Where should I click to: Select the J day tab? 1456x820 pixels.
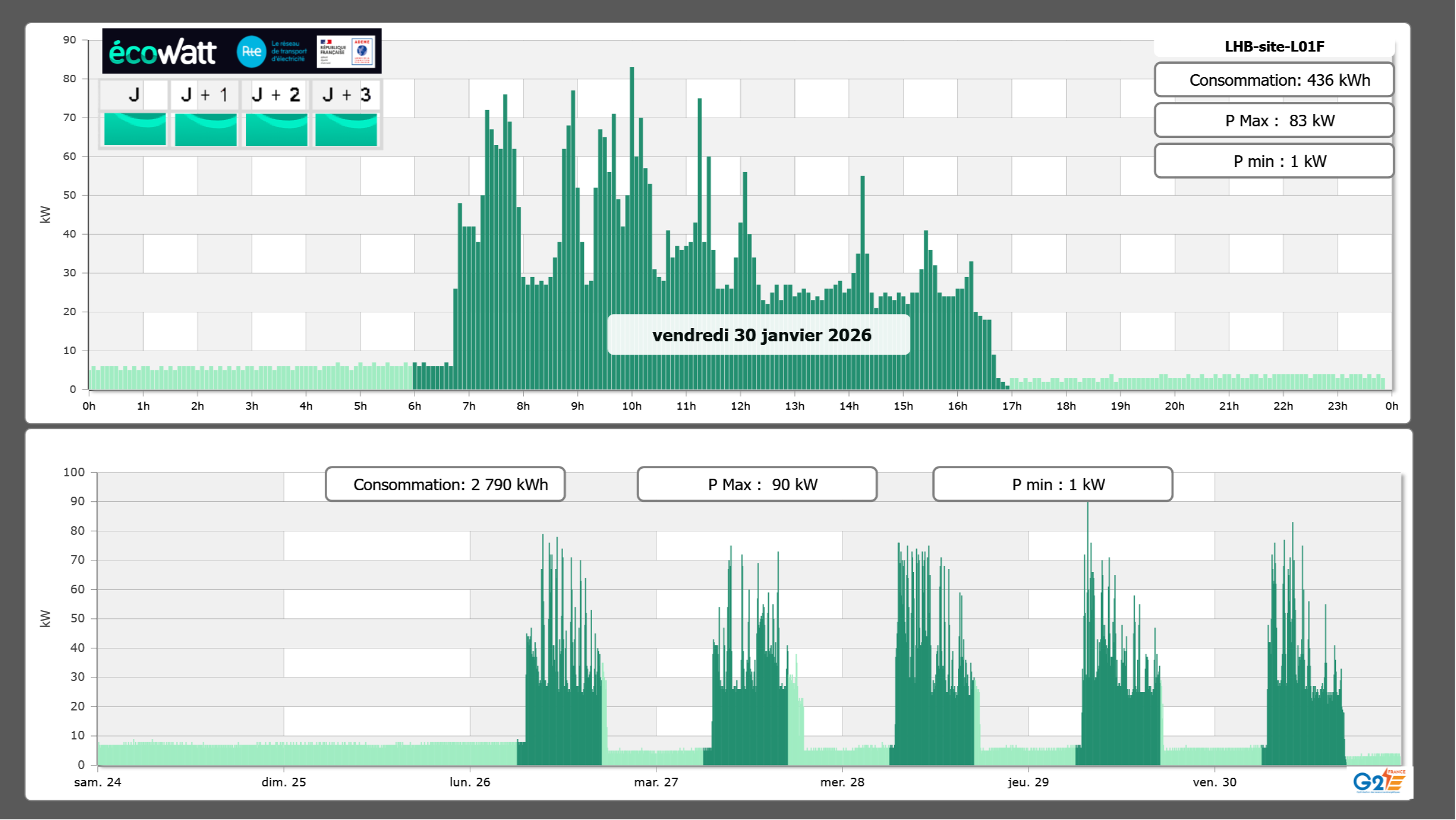tap(135, 94)
